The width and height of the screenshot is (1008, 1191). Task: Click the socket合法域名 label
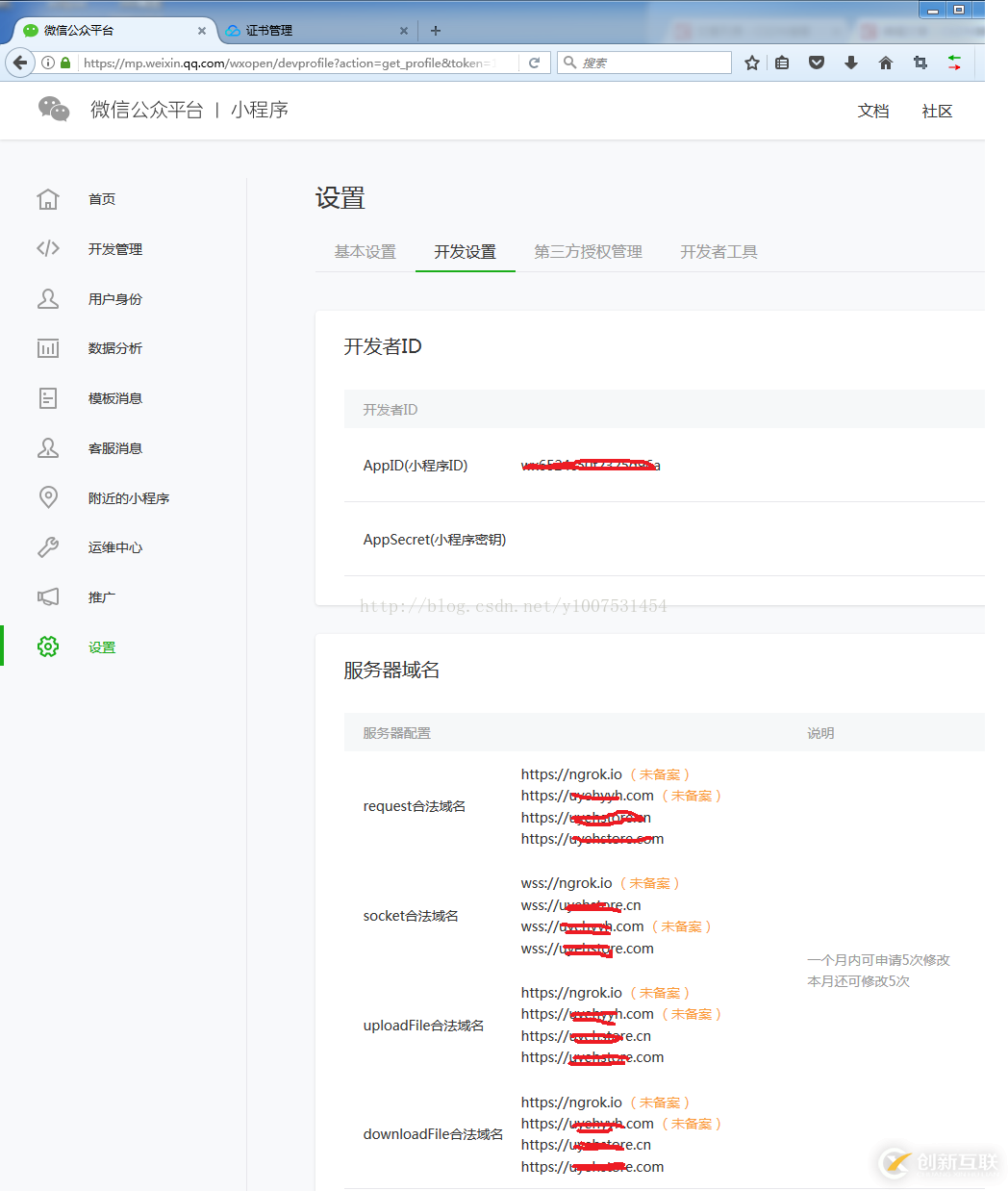(411, 916)
